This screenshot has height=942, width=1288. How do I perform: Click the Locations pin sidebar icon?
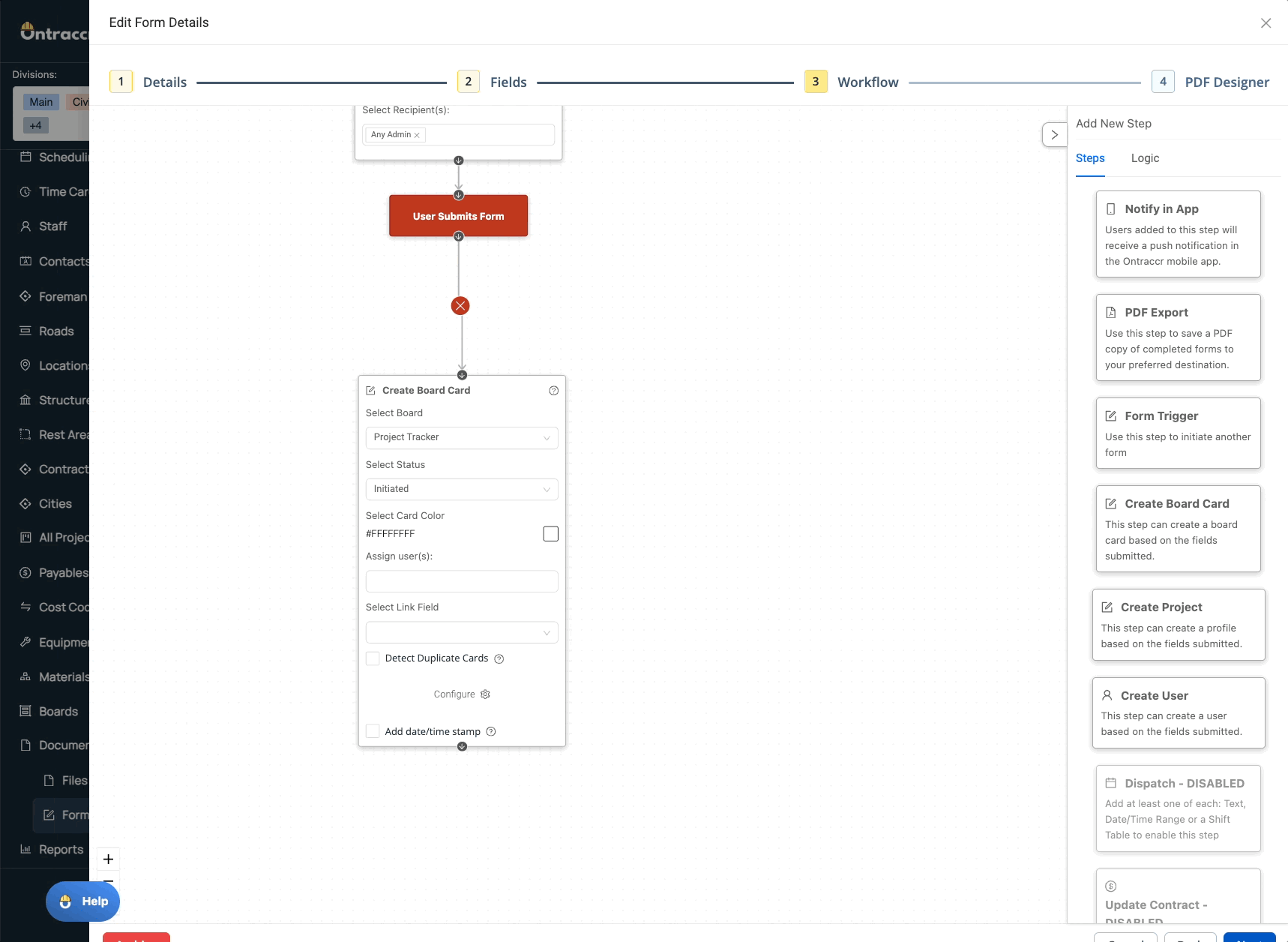pos(25,365)
